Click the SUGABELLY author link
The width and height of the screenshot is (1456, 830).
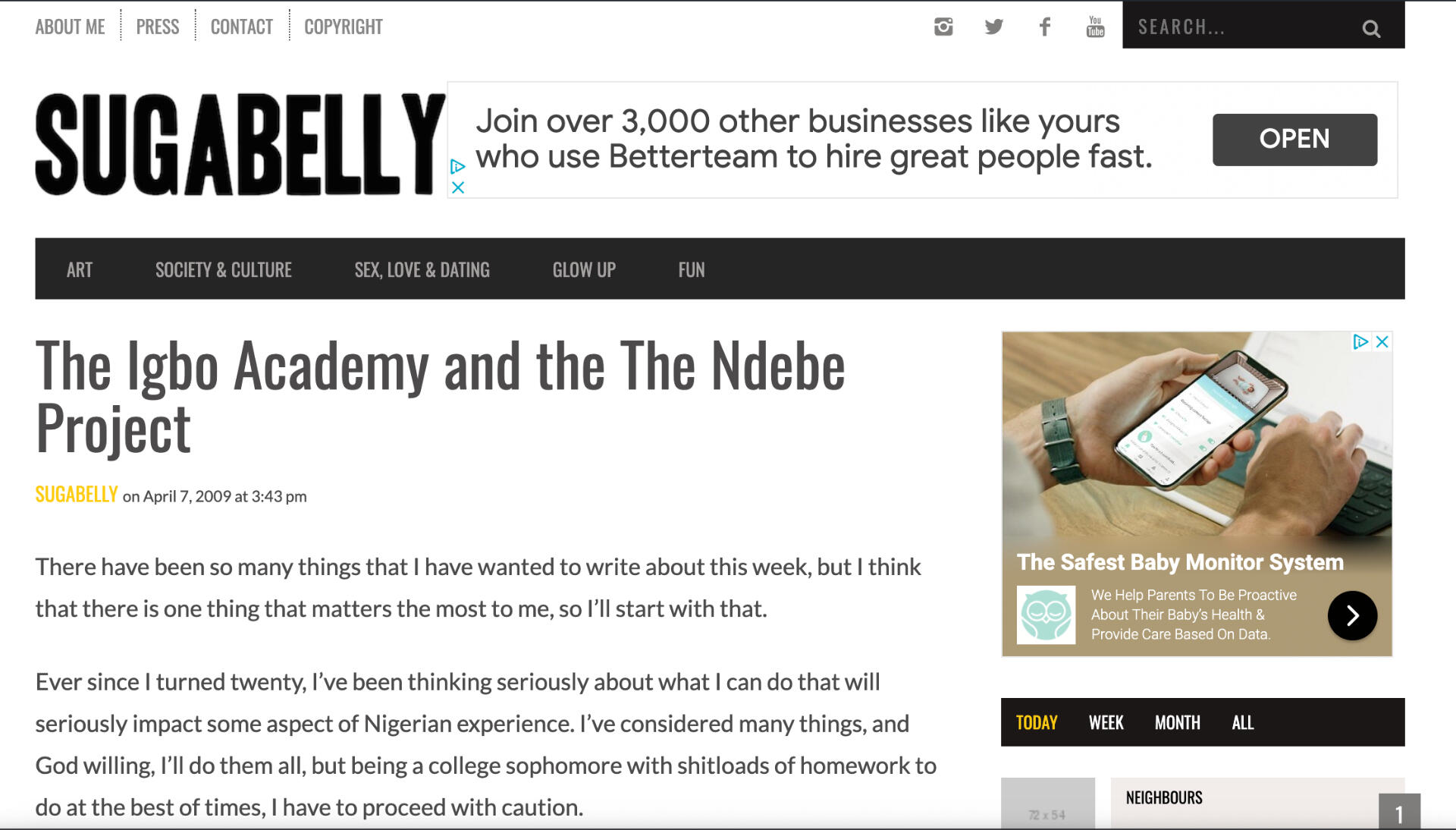click(77, 495)
